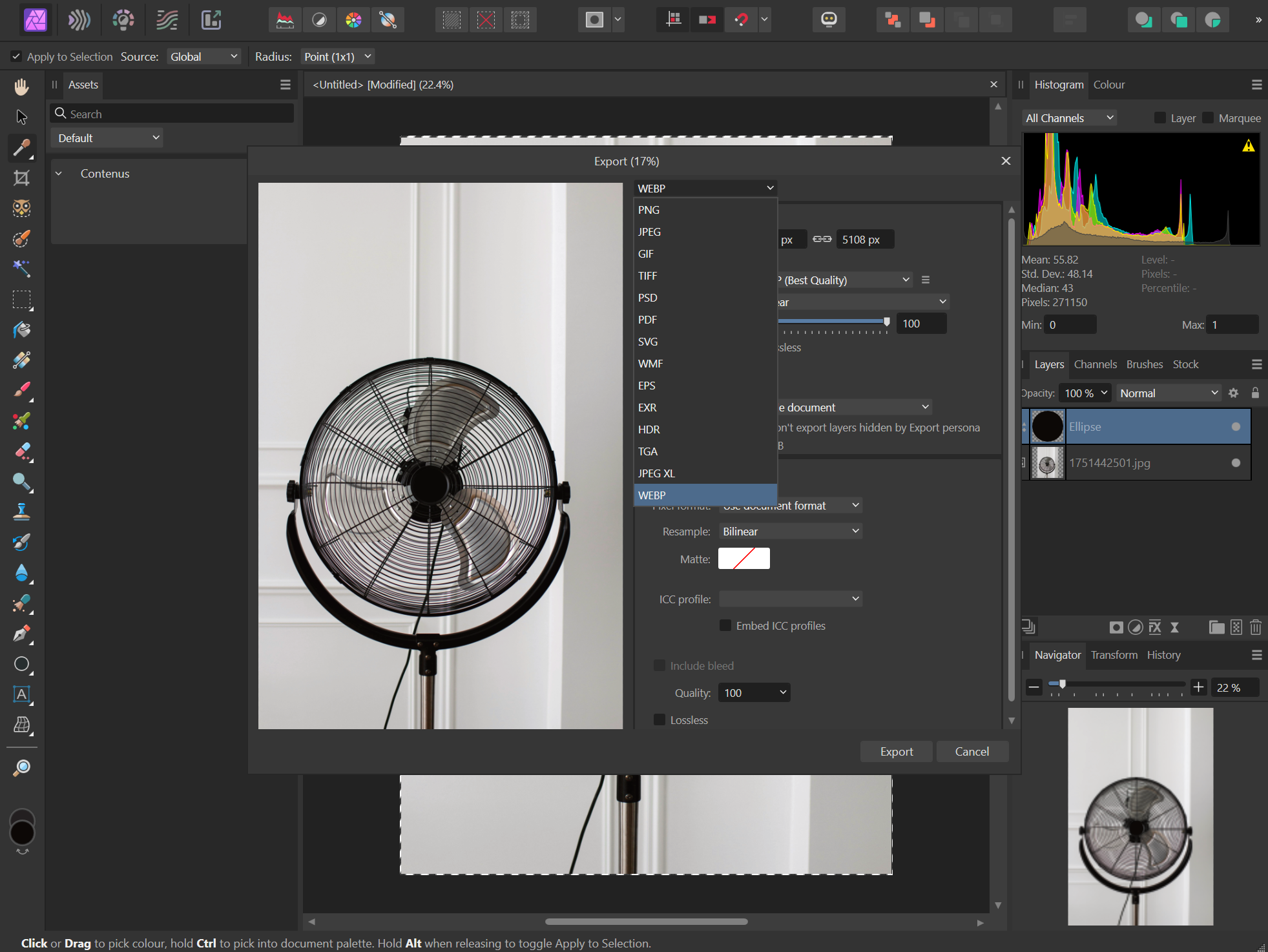
Task: Choose PNG from the format list
Action: (x=705, y=210)
